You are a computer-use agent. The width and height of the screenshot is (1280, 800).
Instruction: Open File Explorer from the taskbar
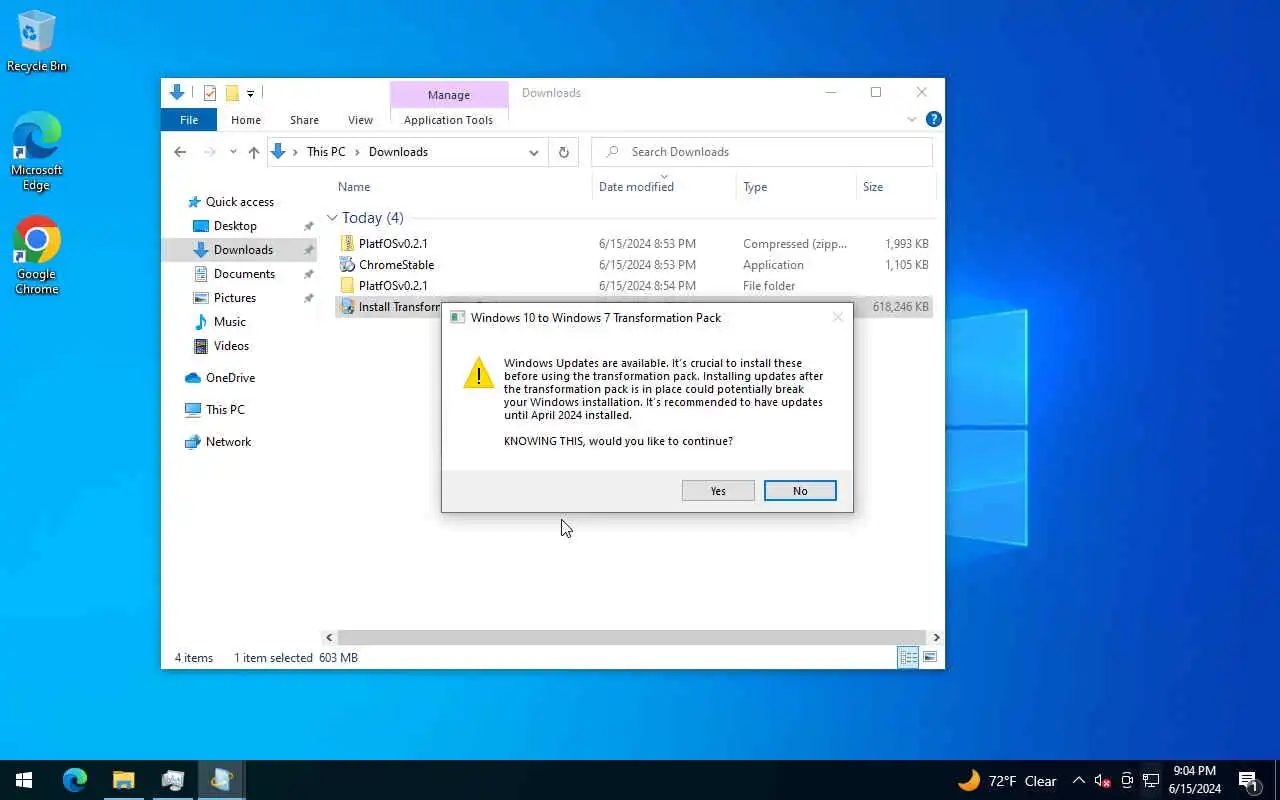coord(123,780)
